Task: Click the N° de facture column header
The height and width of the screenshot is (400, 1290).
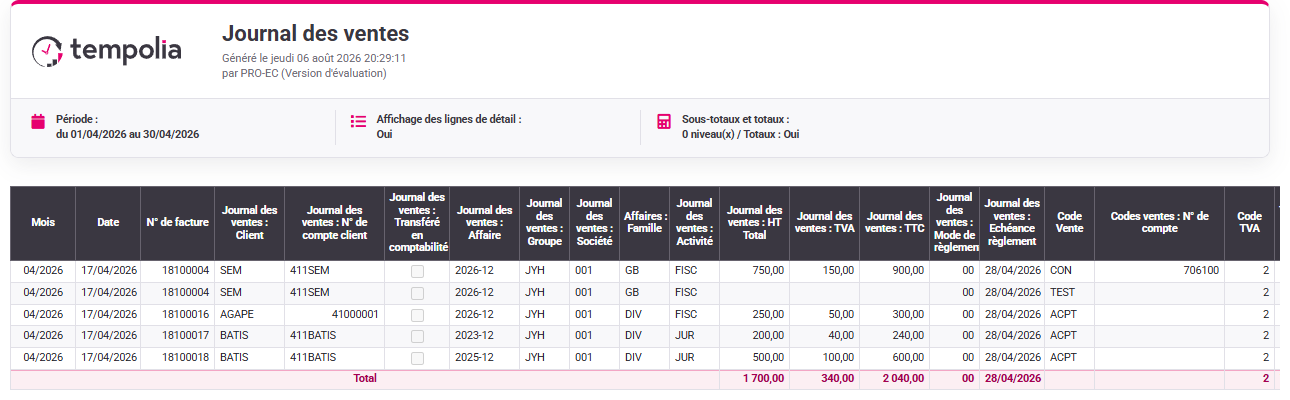Action: (177, 223)
